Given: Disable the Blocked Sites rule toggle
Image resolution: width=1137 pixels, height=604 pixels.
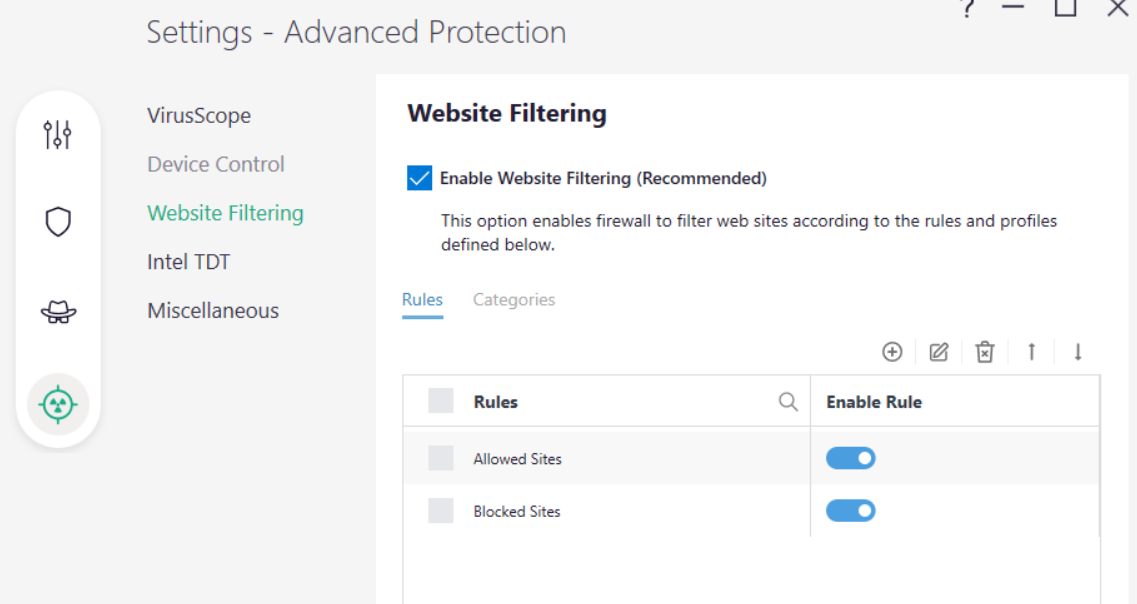Looking at the screenshot, I should 851,510.
